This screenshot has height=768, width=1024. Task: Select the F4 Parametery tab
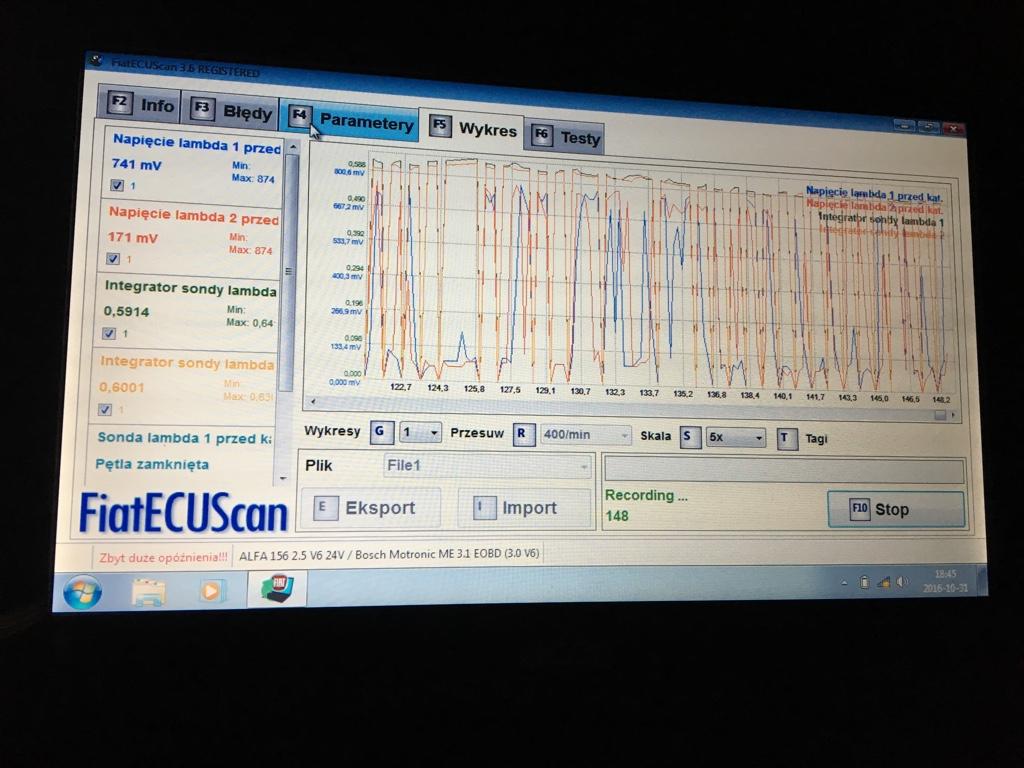[x=351, y=118]
